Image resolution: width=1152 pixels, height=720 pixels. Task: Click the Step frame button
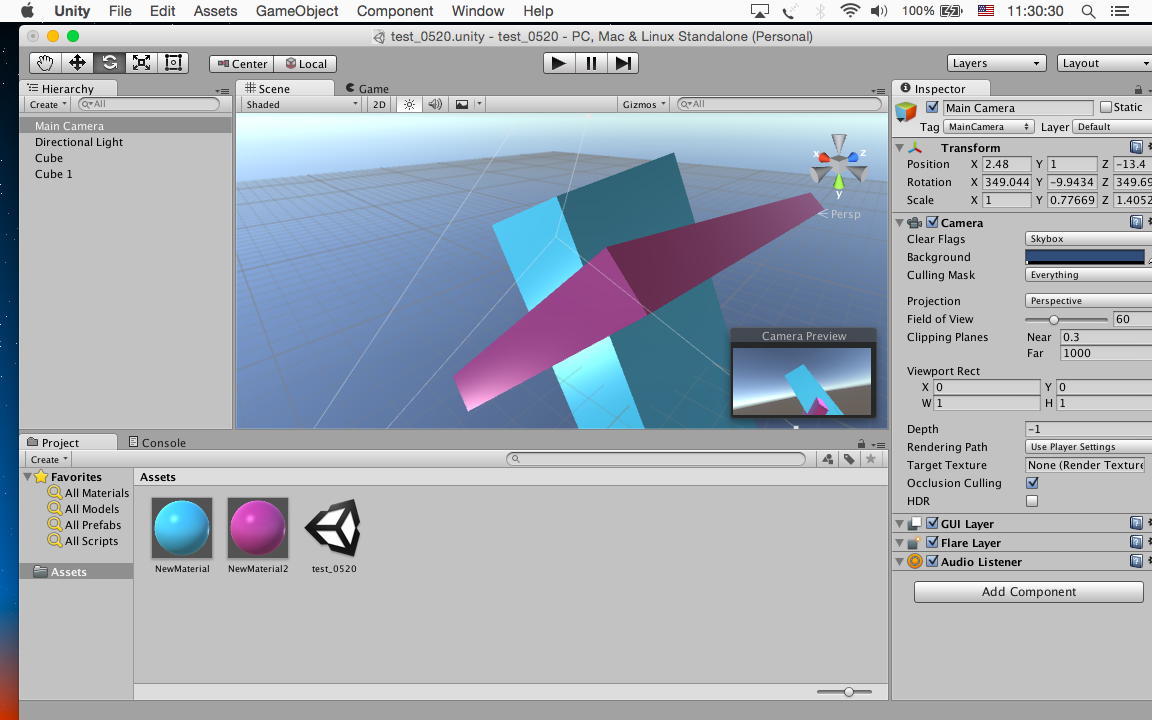pyautogui.click(x=623, y=63)
